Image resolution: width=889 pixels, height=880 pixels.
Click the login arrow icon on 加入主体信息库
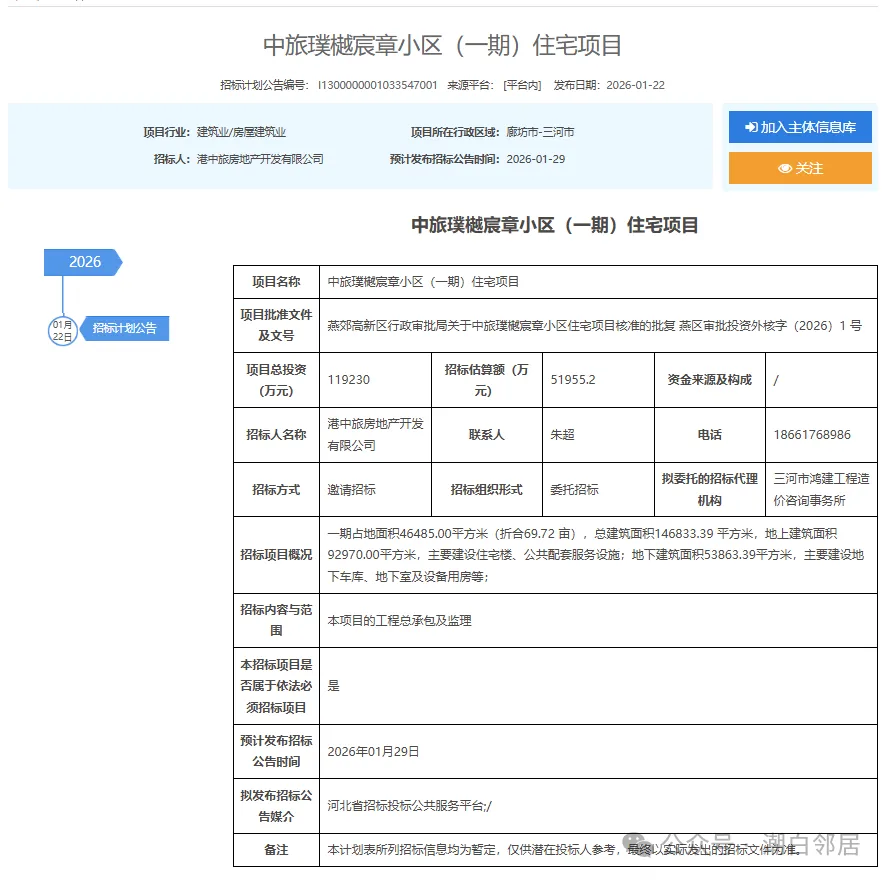point(751,127)
